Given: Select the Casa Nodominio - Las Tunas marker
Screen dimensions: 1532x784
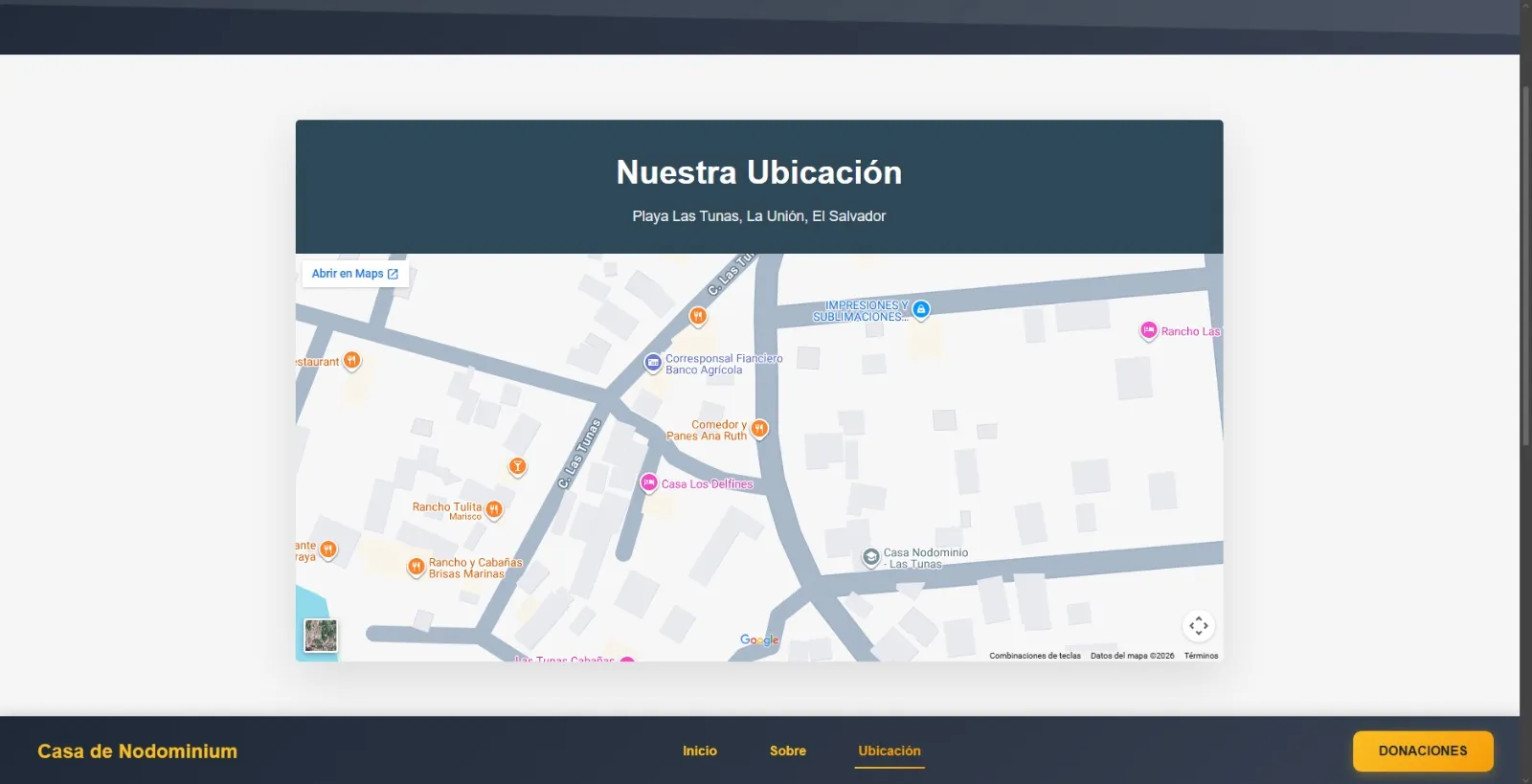Looking at the screenshot, I should pyautogui.click(x=871, y=557).
